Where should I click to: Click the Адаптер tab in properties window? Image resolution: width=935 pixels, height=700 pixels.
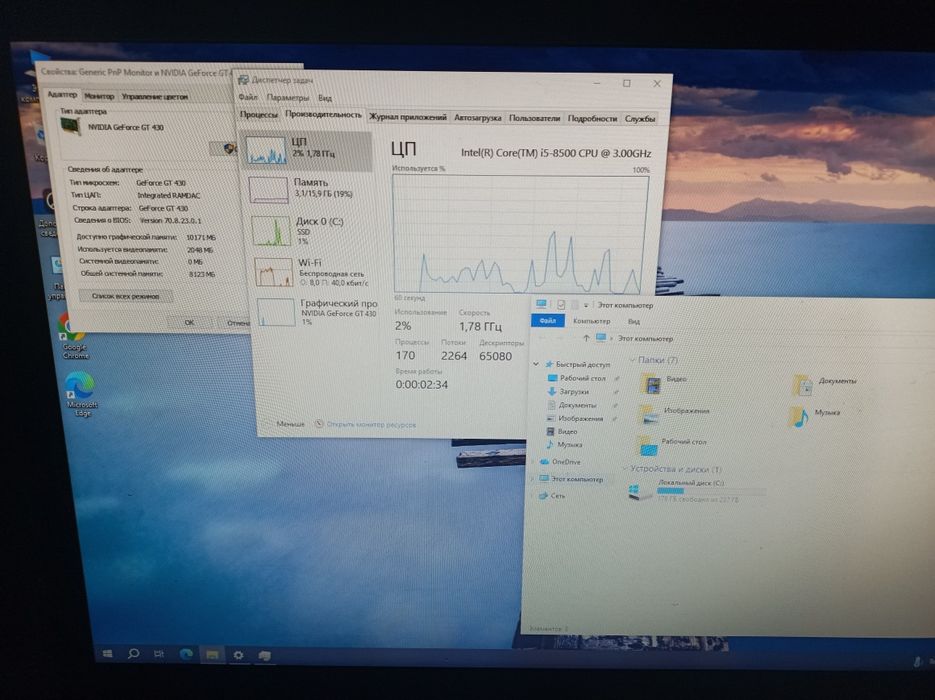(x=62, y=95)
